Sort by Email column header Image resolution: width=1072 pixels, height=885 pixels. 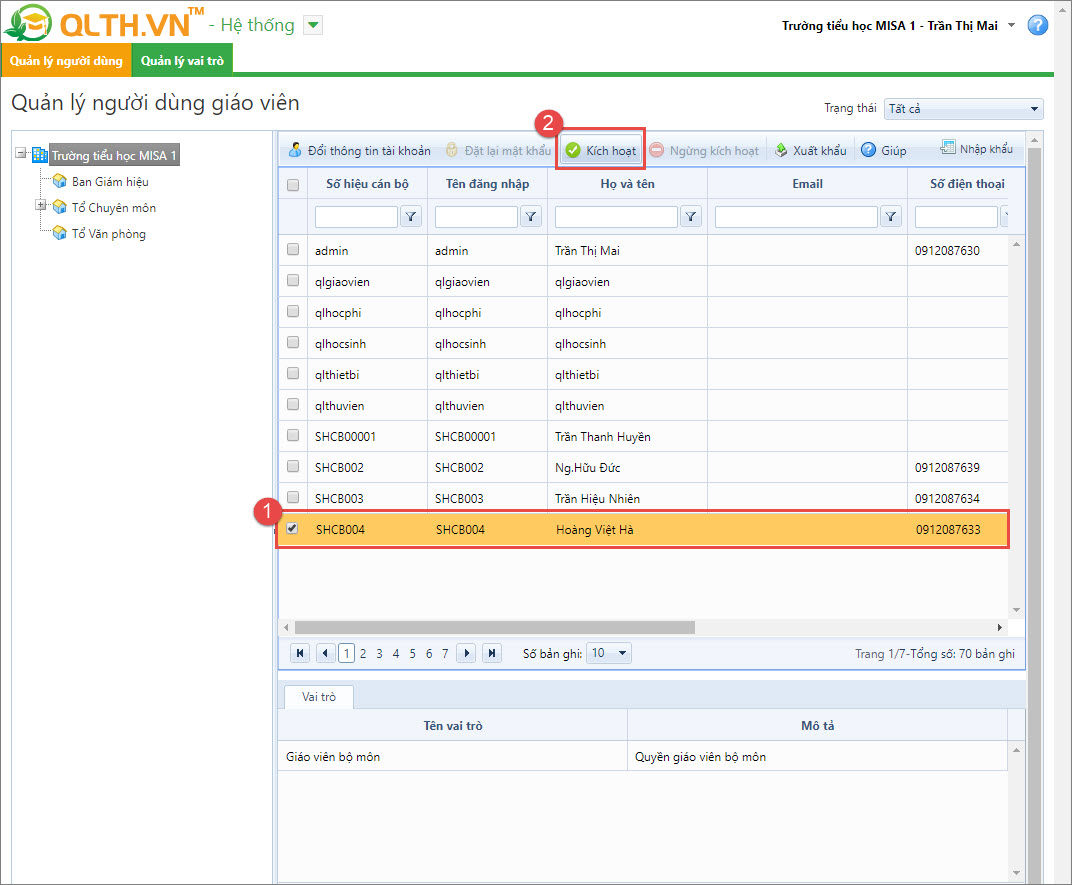click(807, 184)
